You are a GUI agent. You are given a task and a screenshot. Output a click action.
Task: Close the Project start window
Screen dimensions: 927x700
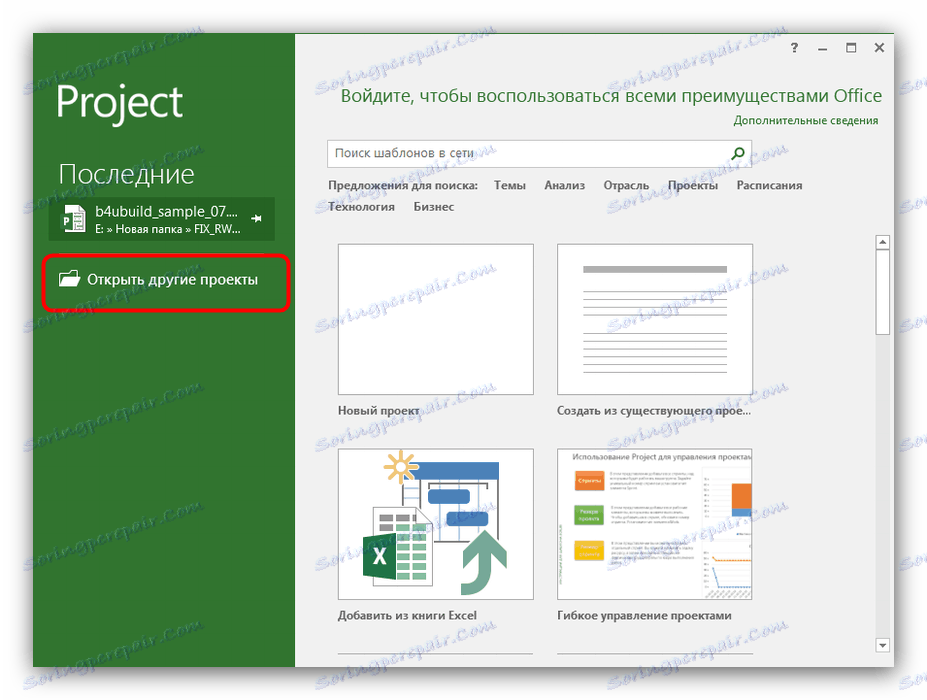(x=879, y=48)
